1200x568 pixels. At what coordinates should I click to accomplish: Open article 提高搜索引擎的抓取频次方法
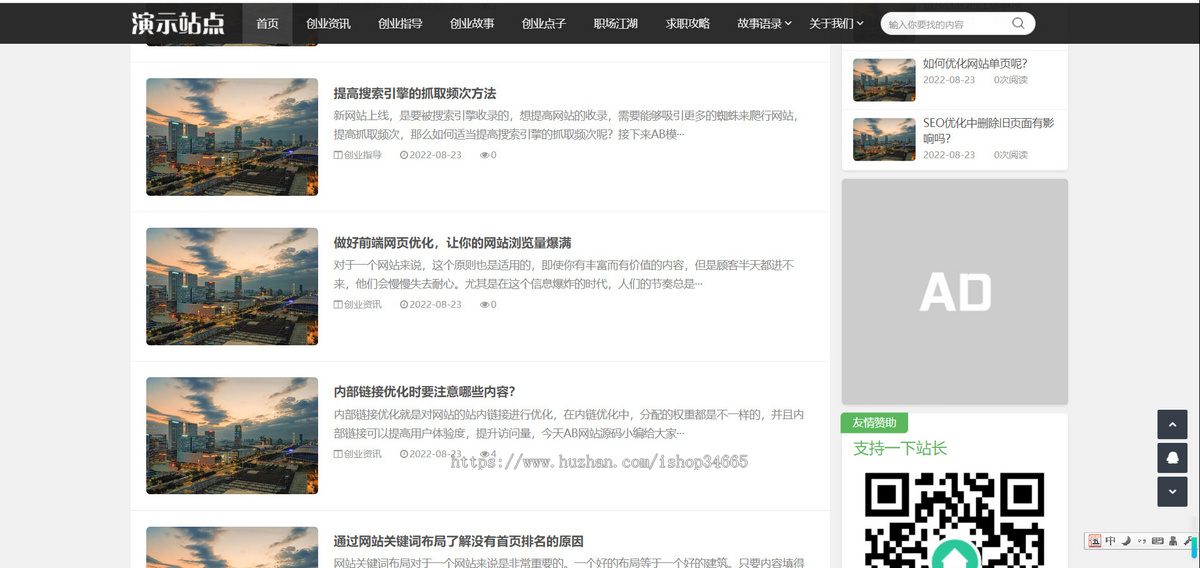[414, 93]
